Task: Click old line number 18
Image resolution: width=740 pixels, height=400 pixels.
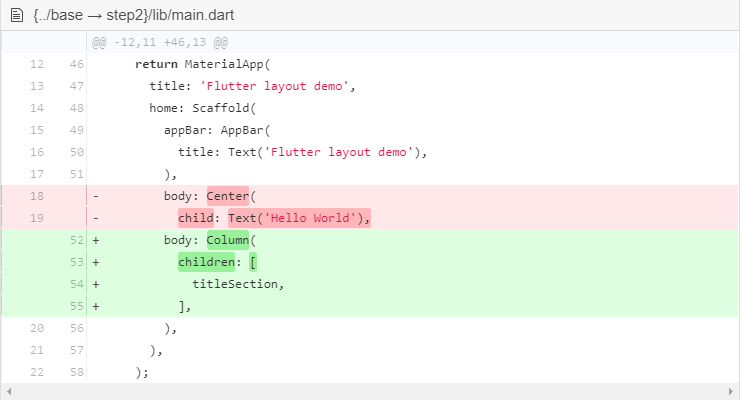Action: coord(37,196)
